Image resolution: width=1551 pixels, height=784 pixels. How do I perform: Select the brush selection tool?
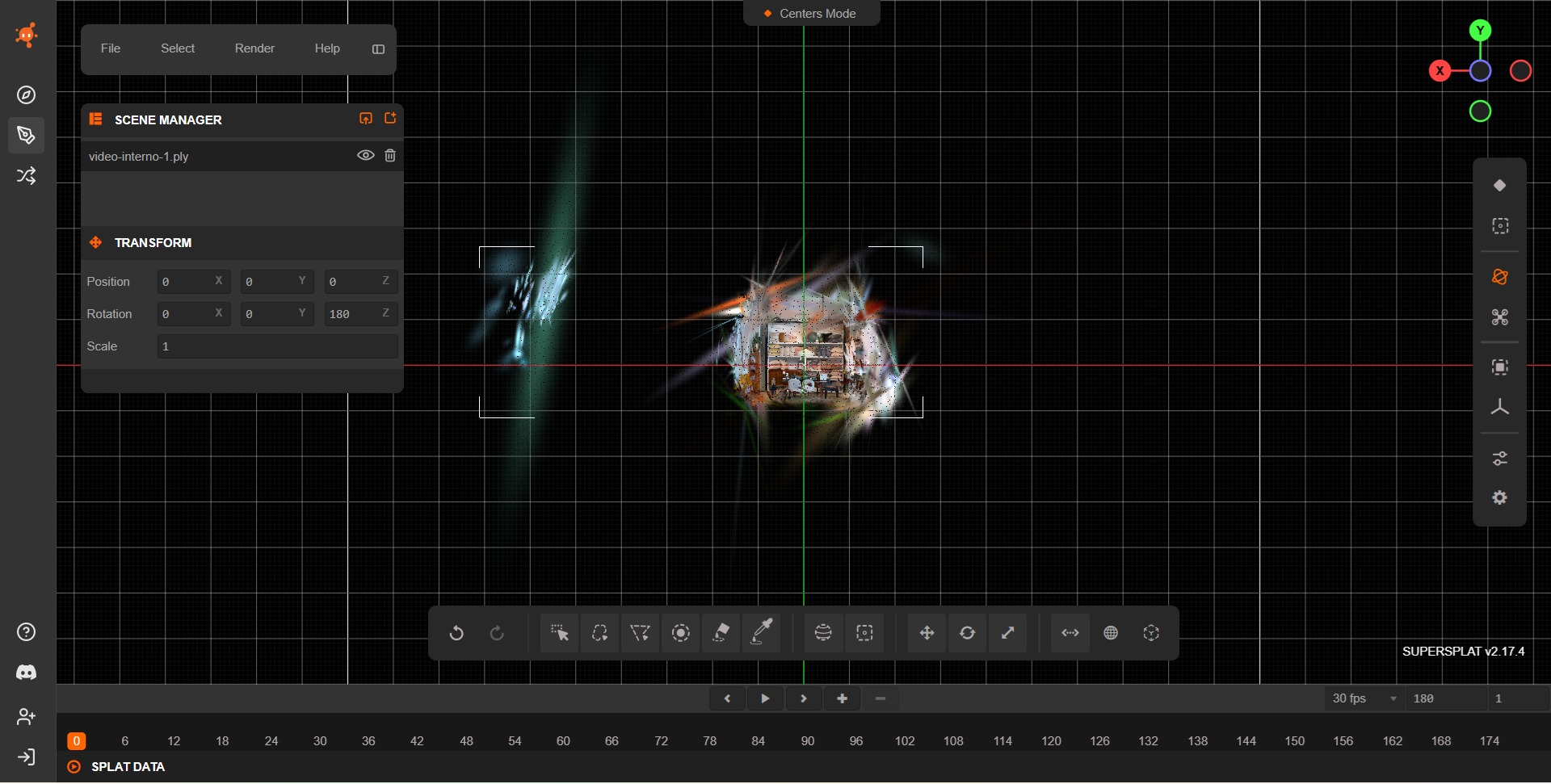(681, 634)
